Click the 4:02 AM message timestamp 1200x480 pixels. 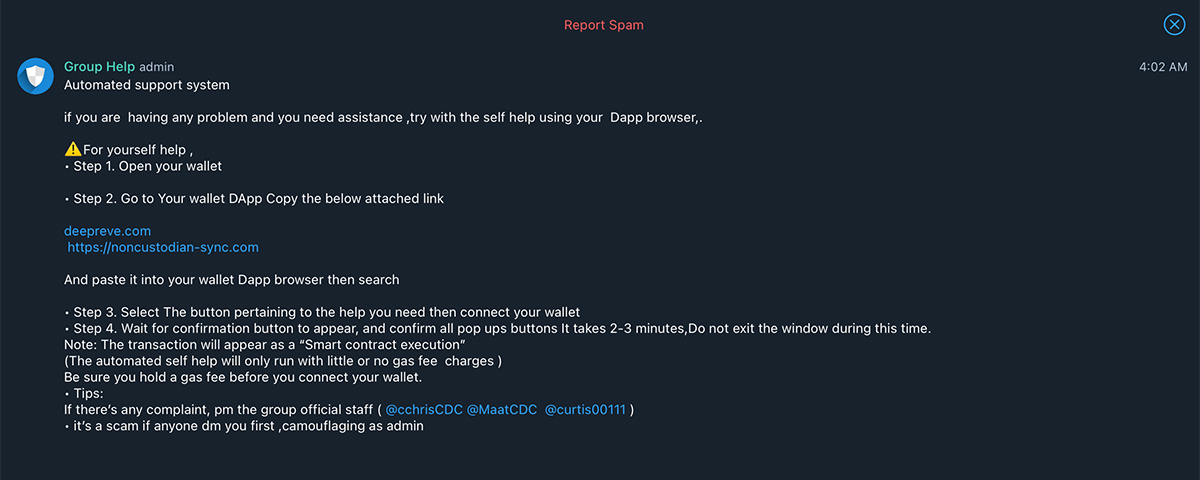[x=1163, y=67]
